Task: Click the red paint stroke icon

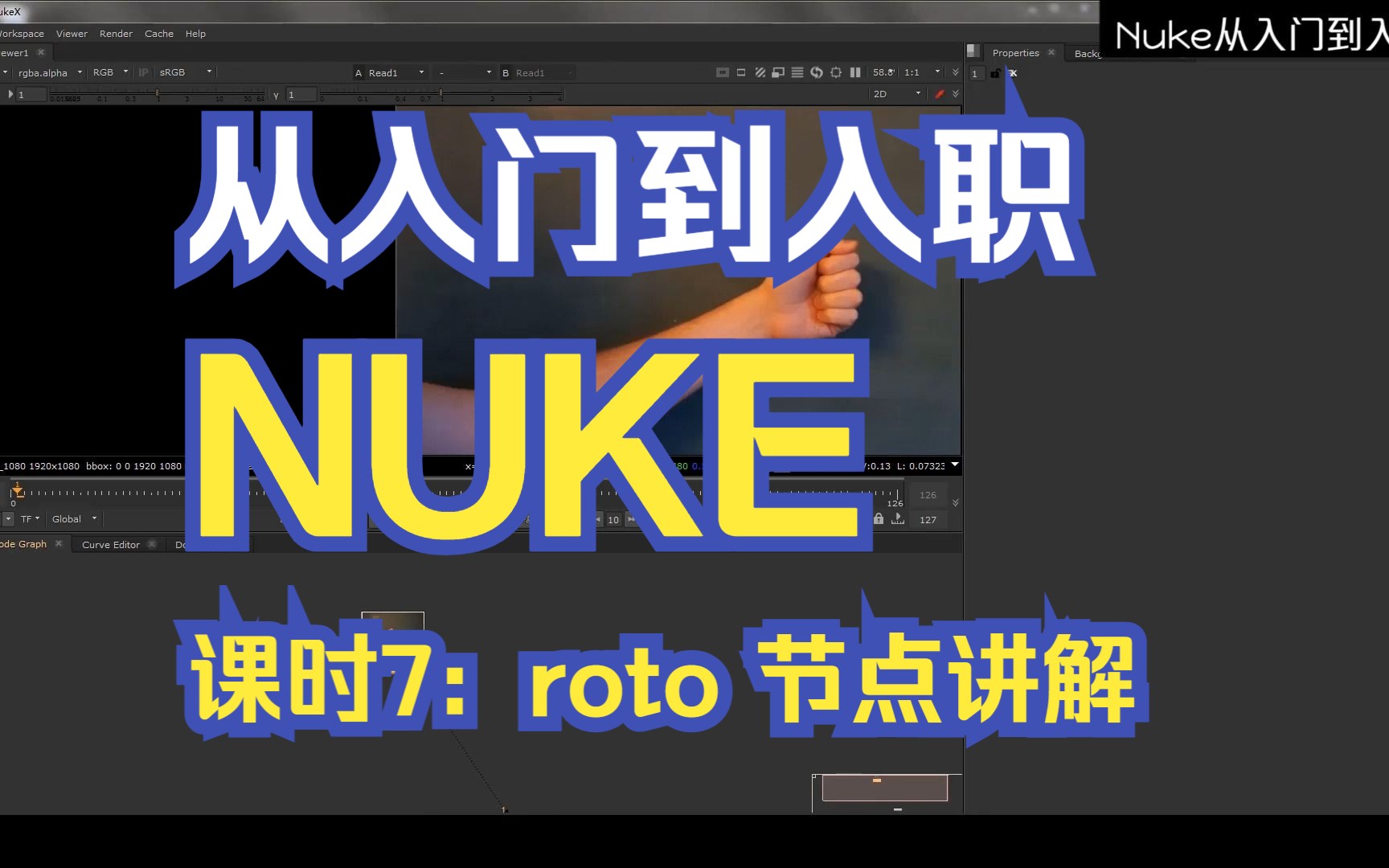Action: [x=939, y=94]
